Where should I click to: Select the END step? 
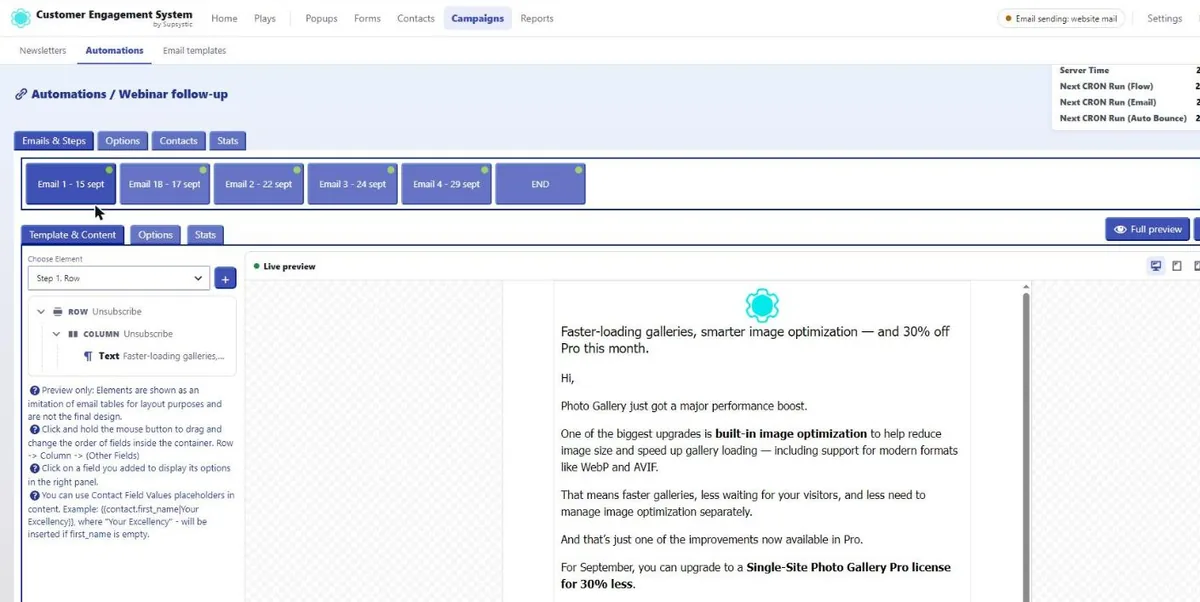coord(541,184)
